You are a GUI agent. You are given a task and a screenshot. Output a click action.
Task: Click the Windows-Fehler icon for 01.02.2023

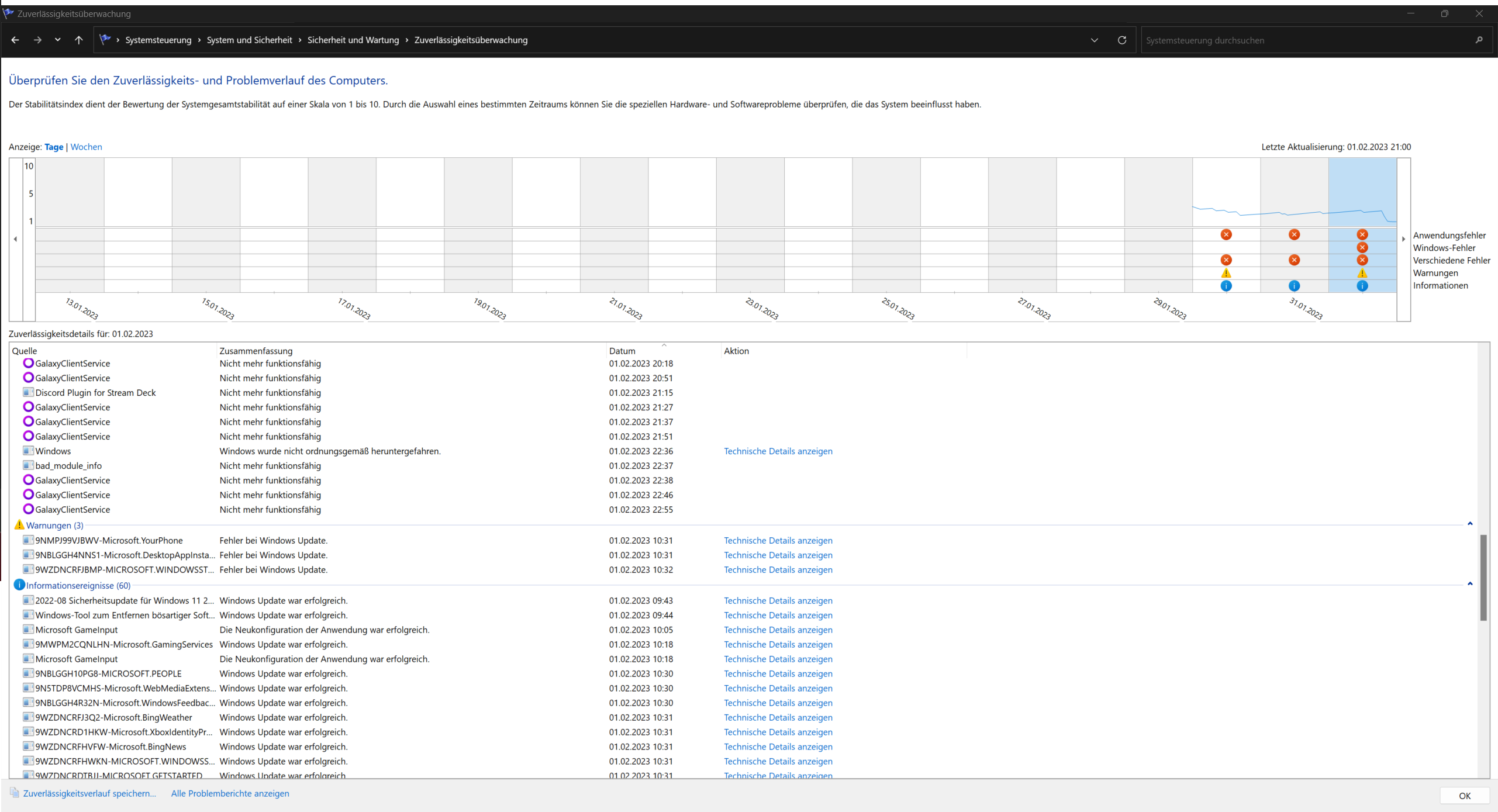click(x=1362, y=247)
